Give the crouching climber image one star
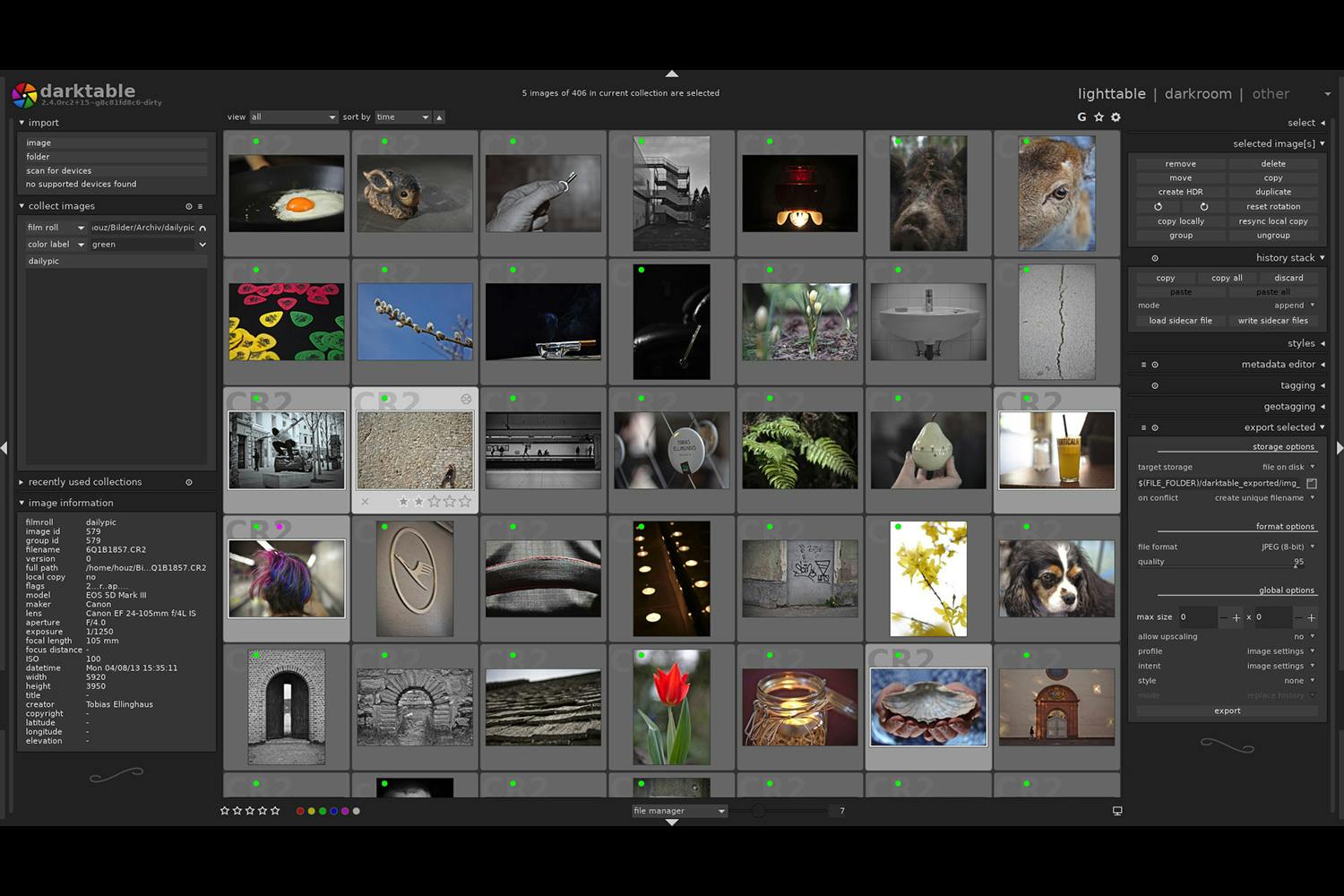The width and height of the screenshot is (1344, 896). point(403,501)
